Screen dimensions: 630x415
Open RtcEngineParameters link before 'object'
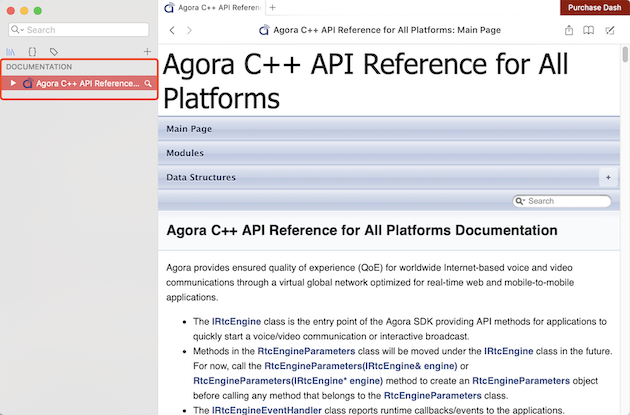[x=521, y=381]
